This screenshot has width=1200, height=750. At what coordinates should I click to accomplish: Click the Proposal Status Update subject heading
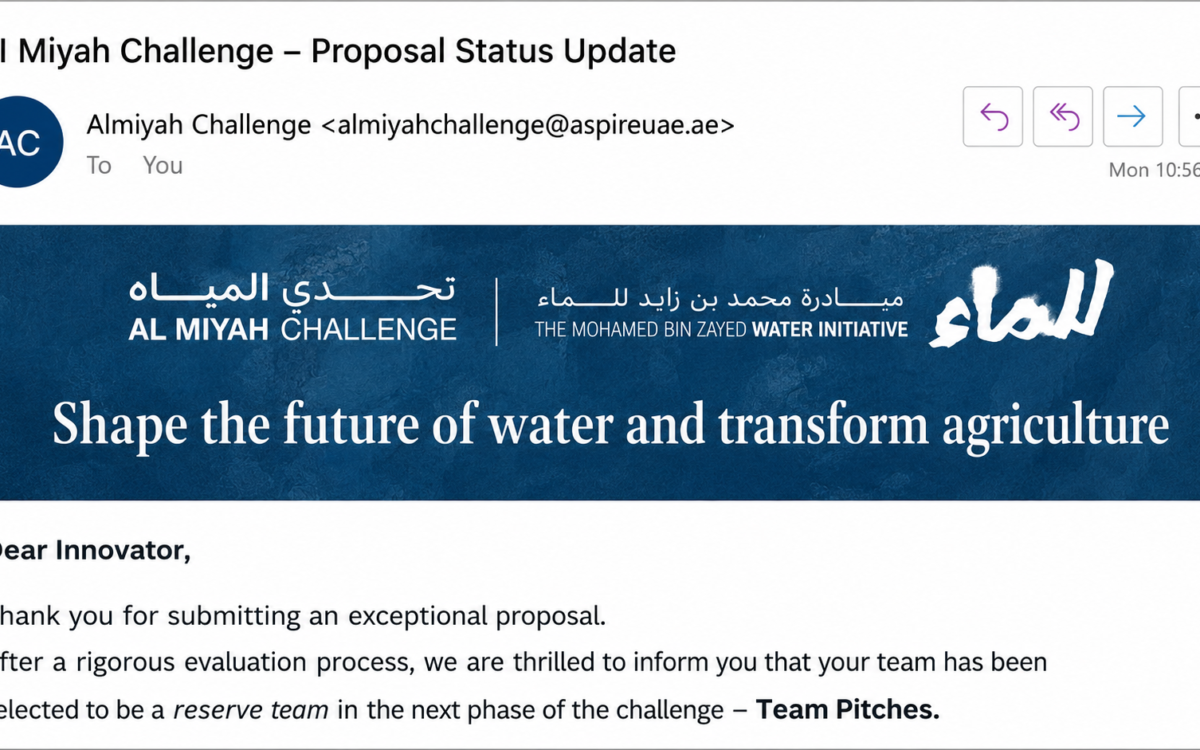point(338,50)
